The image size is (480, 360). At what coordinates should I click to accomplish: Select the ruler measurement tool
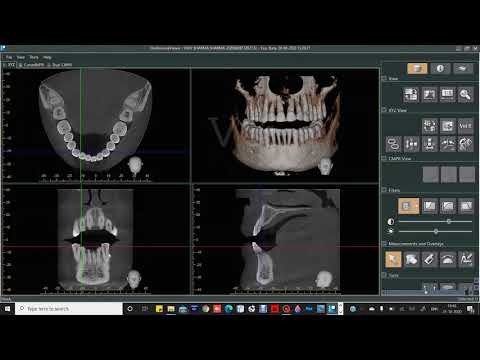coord(429,259)
